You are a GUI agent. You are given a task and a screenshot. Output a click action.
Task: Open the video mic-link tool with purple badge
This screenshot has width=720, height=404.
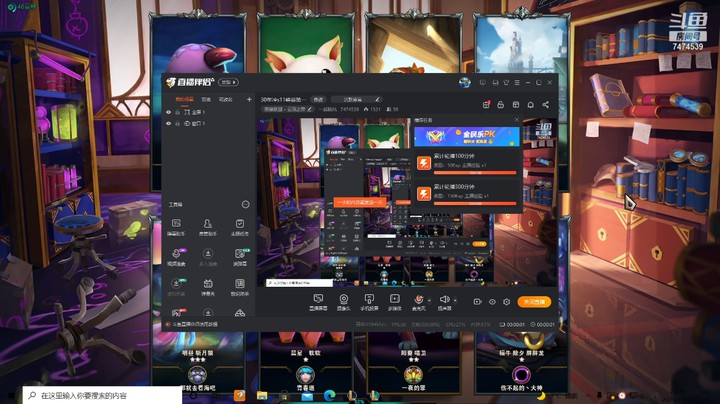(x=176, y=257)
